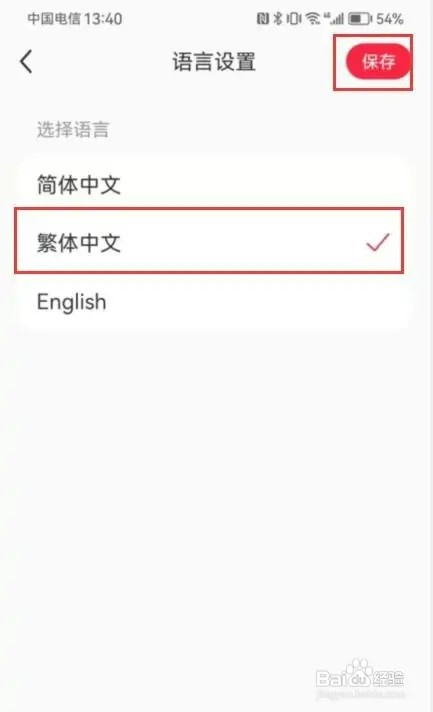433x712 pixels.
Task: Click the jingyan.baidu.com watermark URL
Action: (360, 694)
